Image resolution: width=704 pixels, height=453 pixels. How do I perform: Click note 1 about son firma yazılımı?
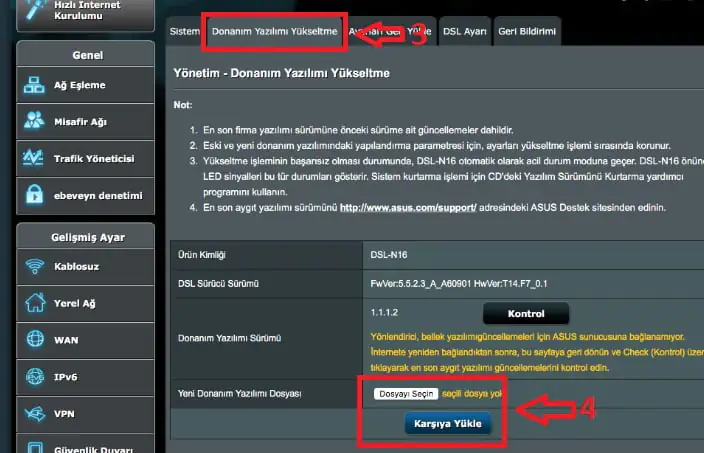[x=358, y=130]
